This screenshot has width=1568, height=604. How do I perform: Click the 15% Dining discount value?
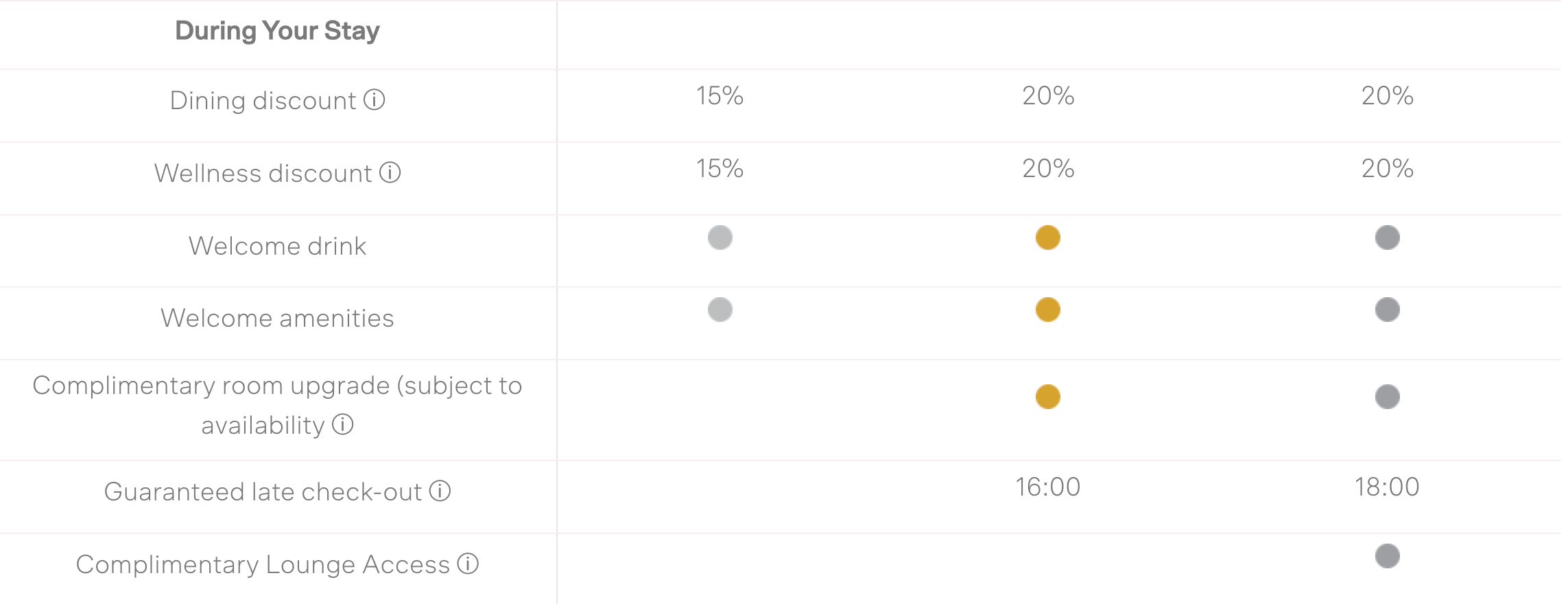pos(720,96)
